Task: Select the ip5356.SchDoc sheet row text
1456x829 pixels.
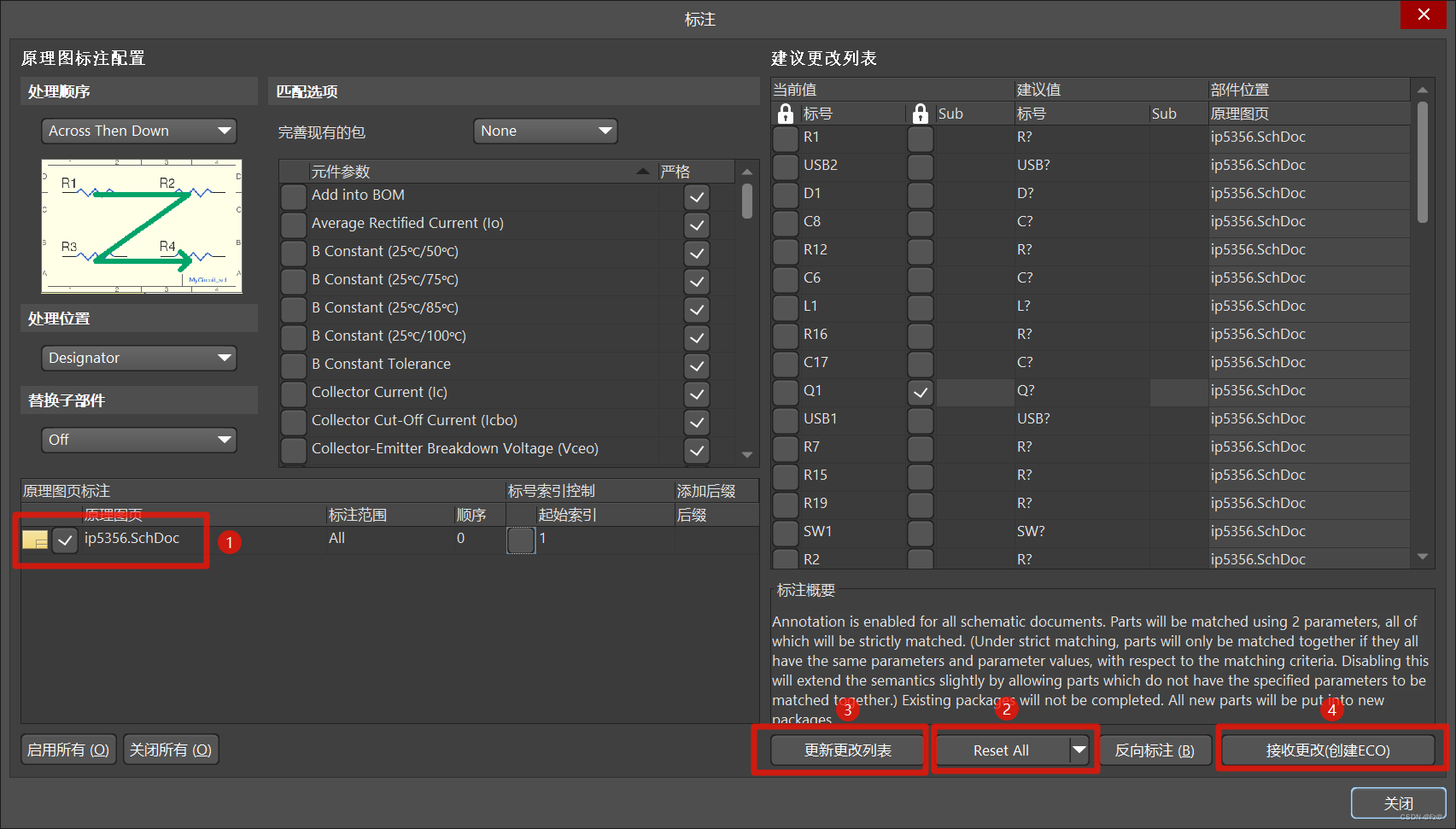Action: [132, 539]
